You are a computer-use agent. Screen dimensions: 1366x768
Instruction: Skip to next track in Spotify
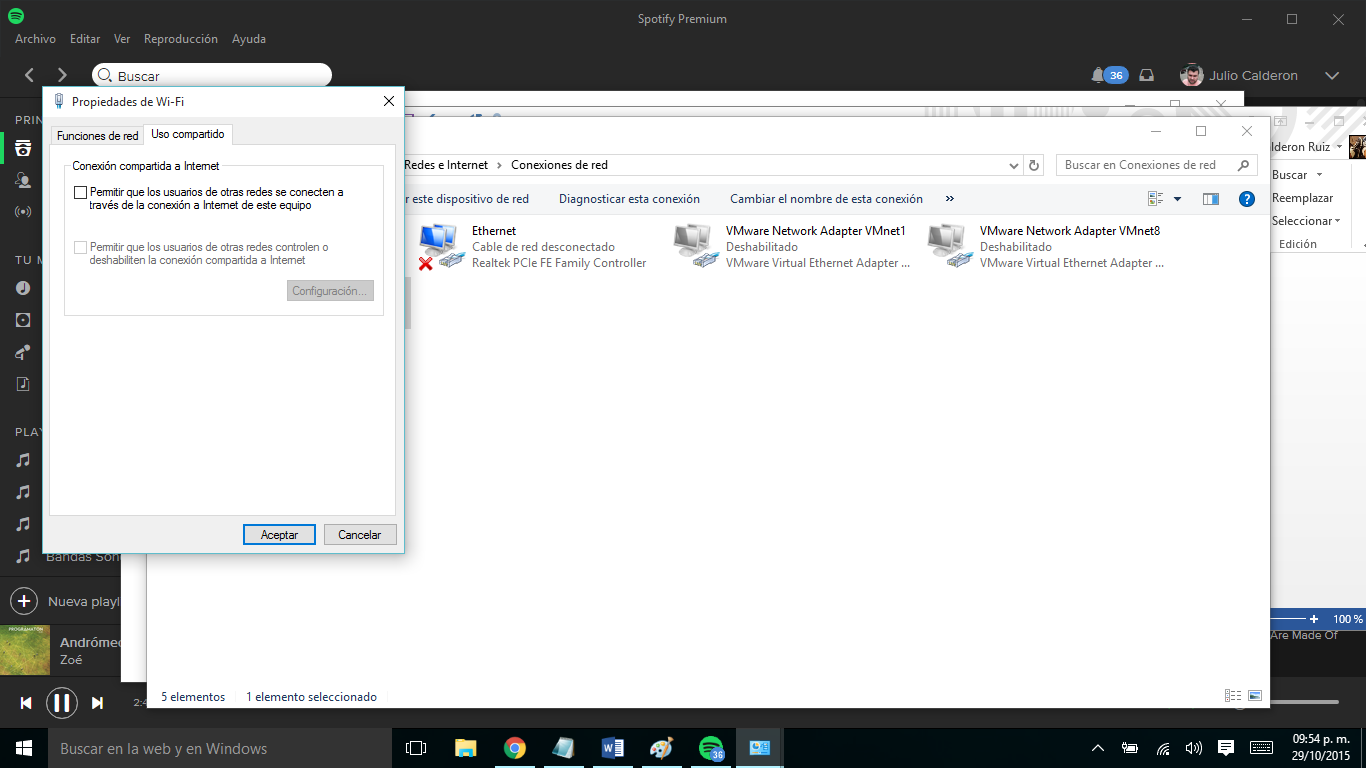point(97,703)
